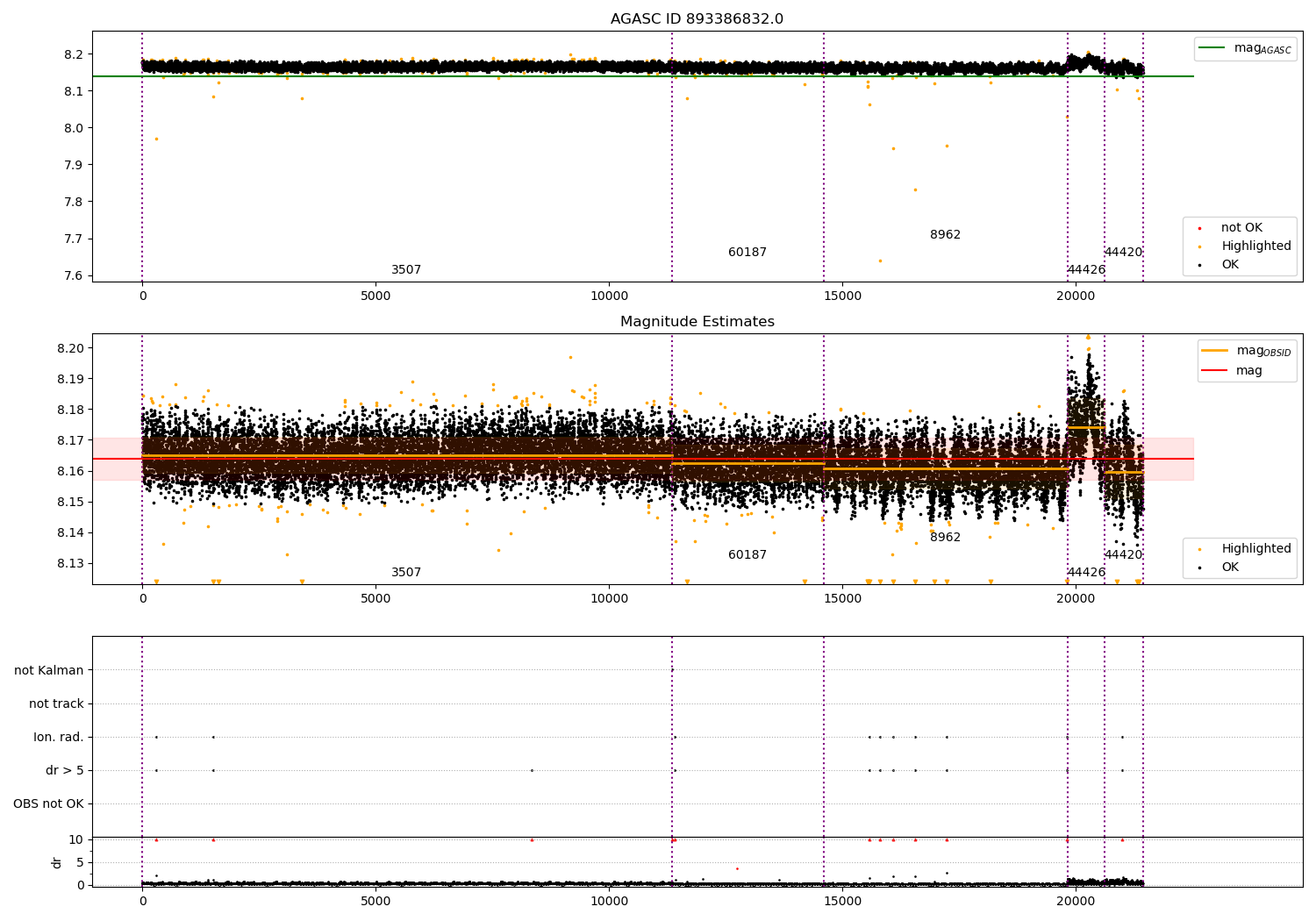Image resolution: width=1316 pixels, height=921 pixels.
Task: Click the red 'mag' legend entry in the middle plot
Action: click(1233, 371)
